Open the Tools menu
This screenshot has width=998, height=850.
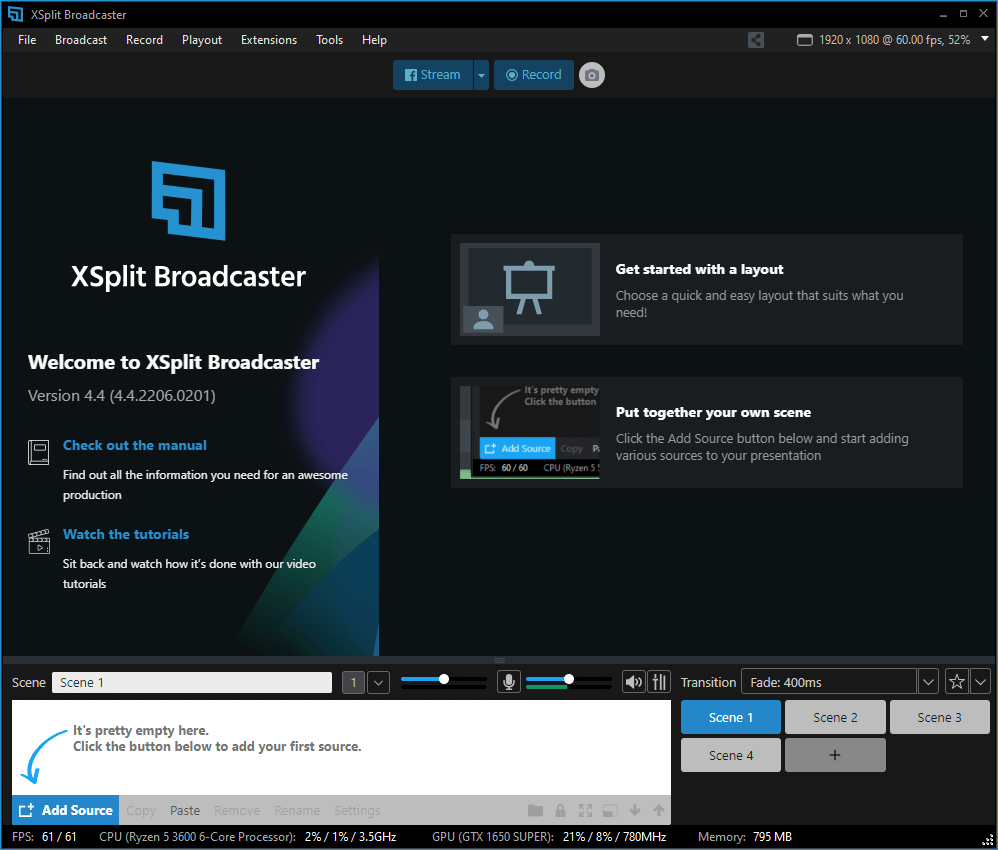[329, 40]
